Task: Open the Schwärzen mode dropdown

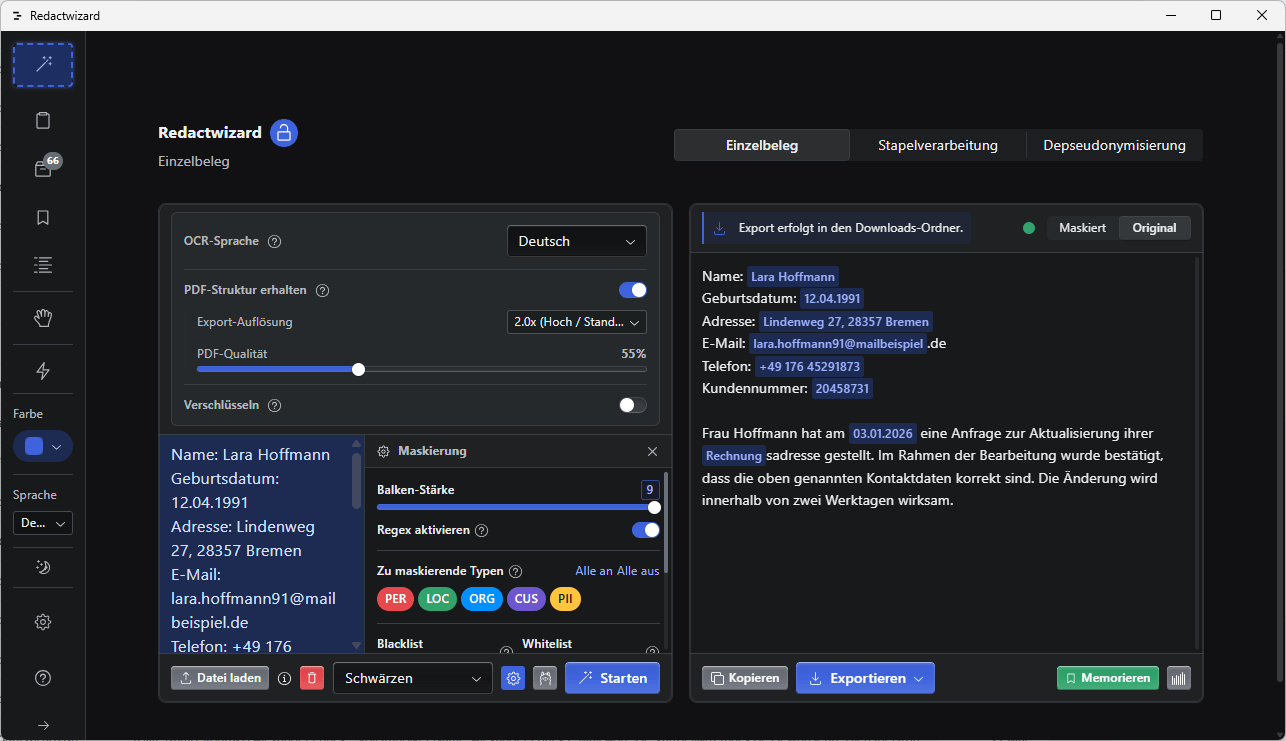Action: pyautogui.click(x=413, y=678)
